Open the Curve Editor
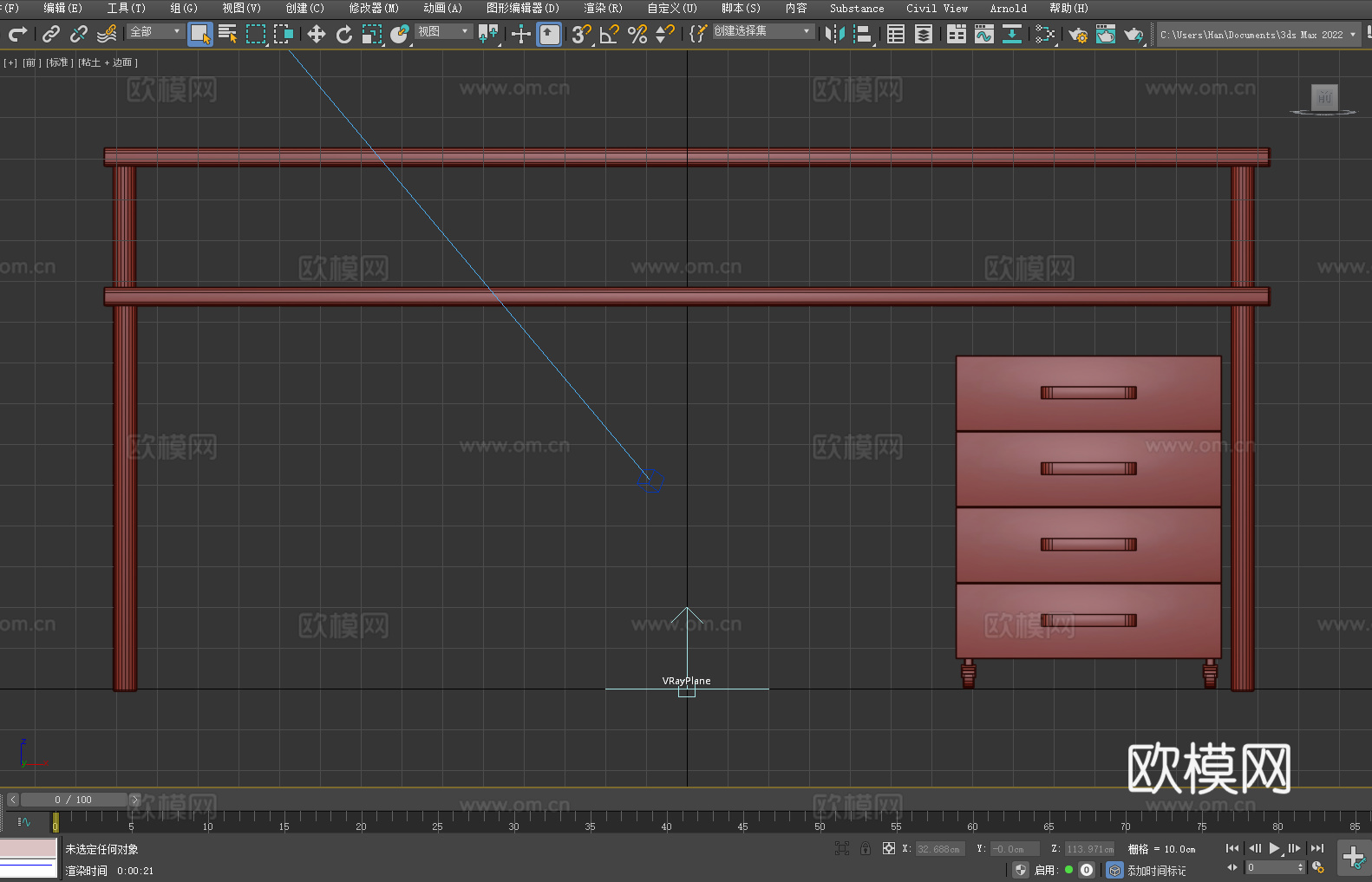 tap(984, 34)
